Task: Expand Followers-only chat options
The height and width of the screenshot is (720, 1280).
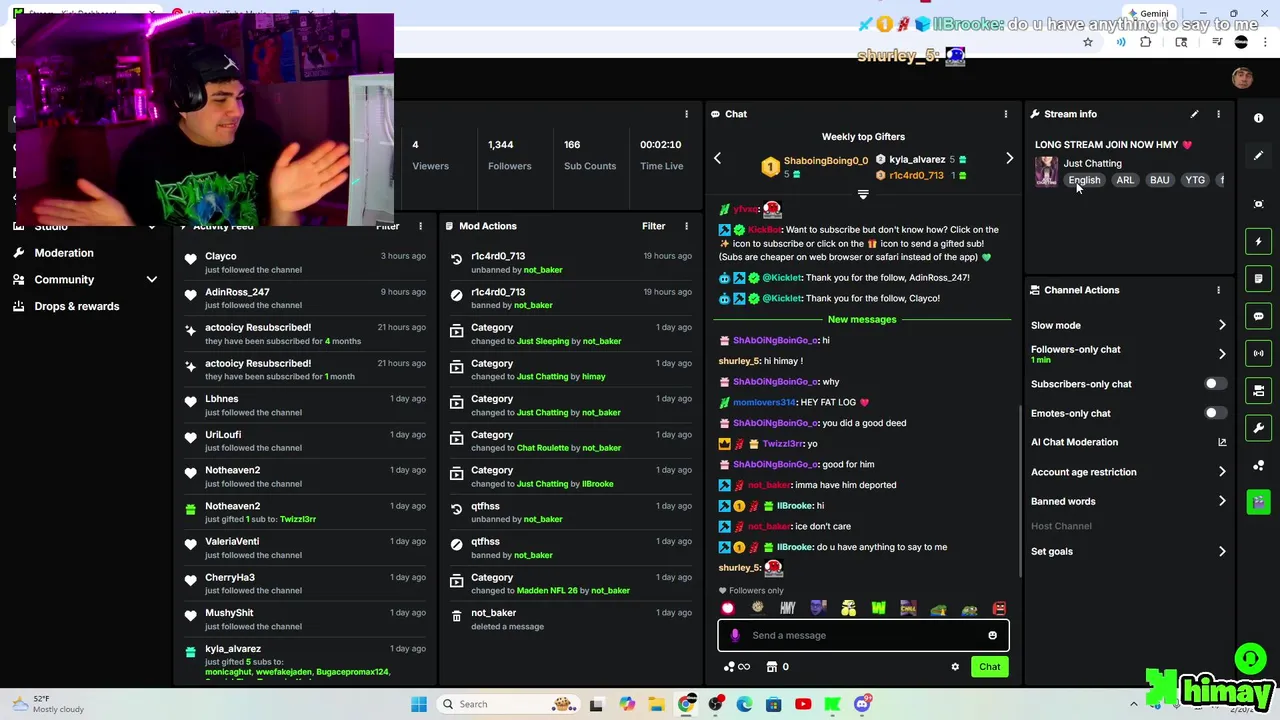Action: [x=1222, y=354]
